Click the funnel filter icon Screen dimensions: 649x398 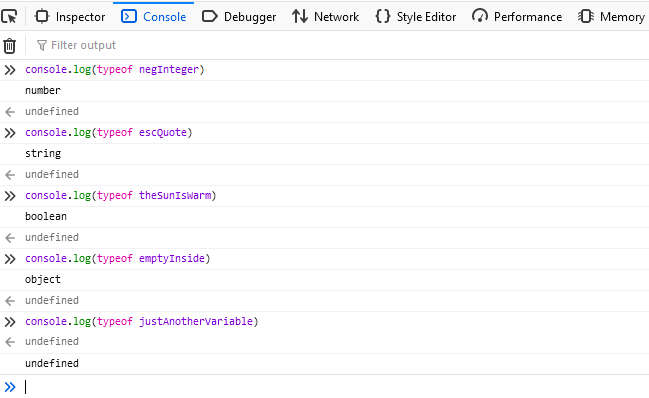click(41, 46)
